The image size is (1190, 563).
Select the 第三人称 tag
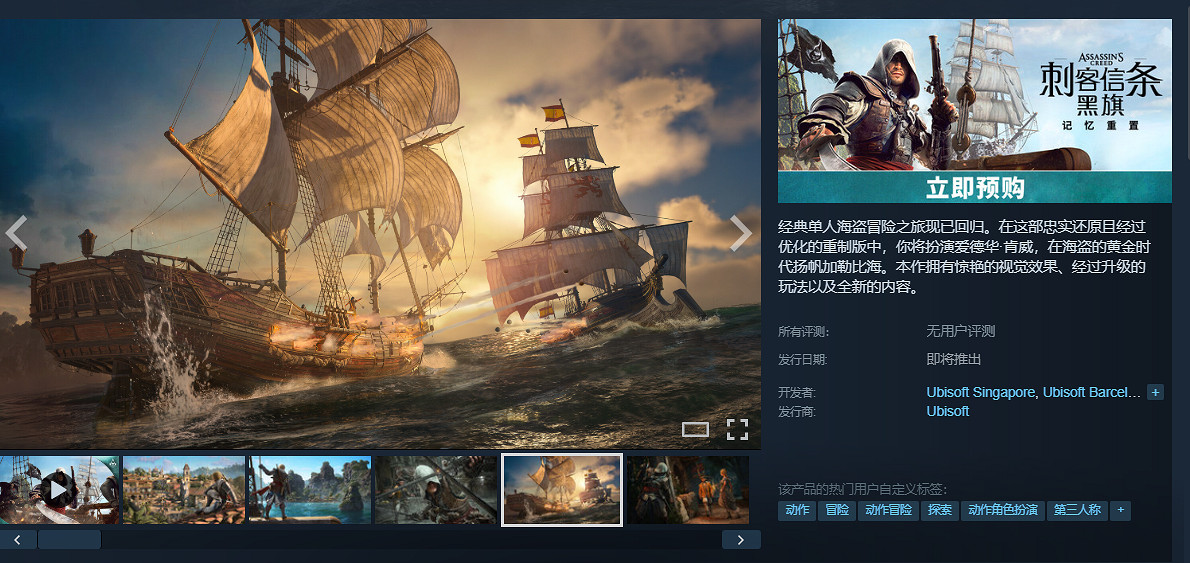point(1078,510)
